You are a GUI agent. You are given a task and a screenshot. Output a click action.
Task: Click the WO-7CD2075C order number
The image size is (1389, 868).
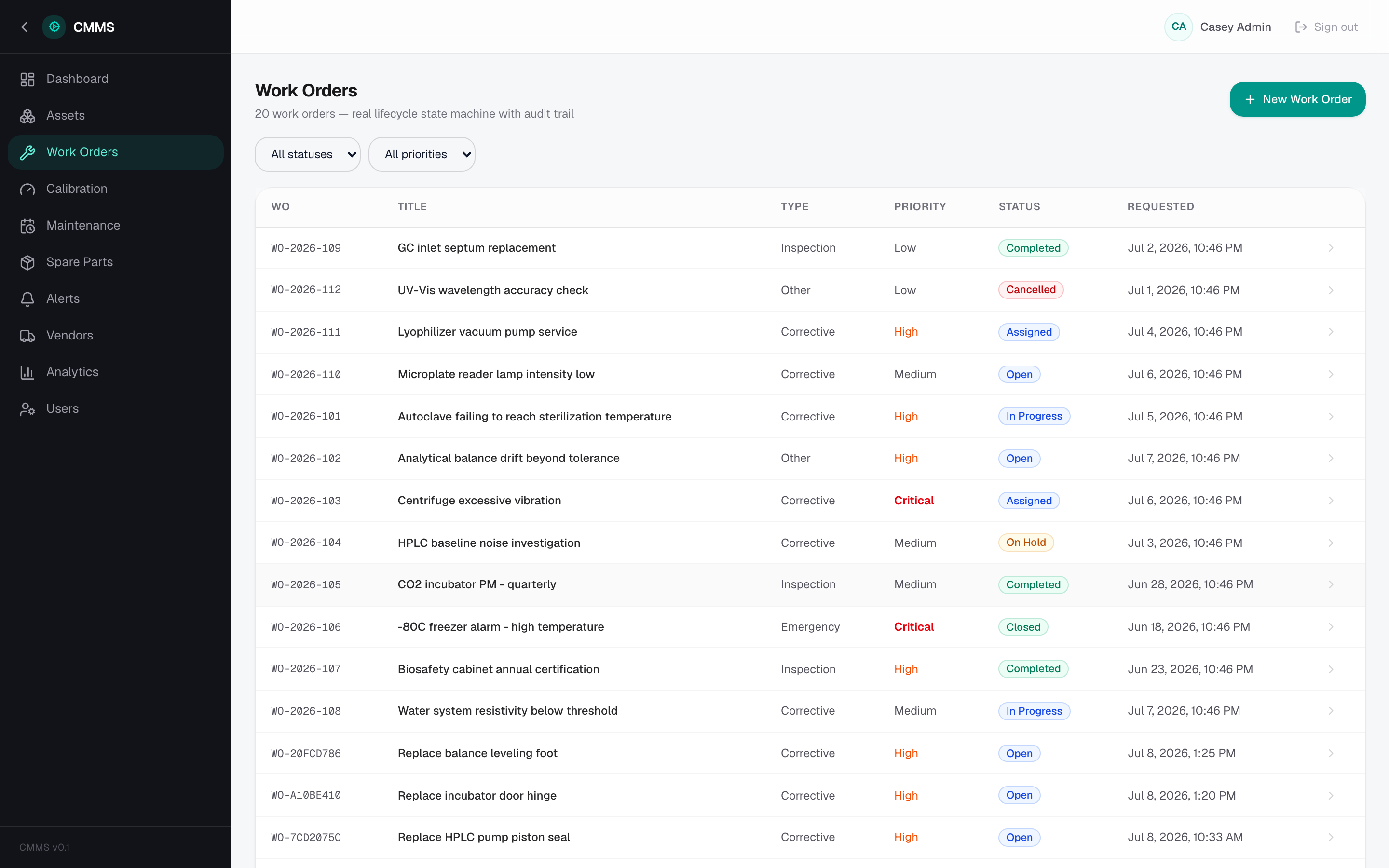[x=306, y=838]
